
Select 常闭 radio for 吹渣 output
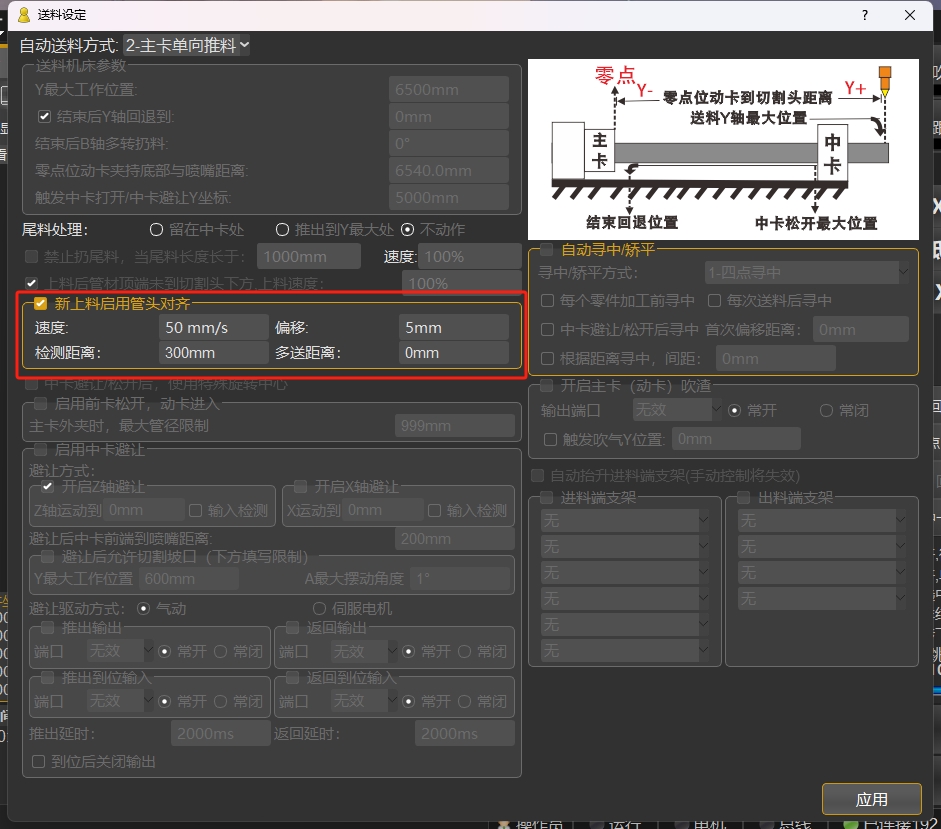pos(826,411)
